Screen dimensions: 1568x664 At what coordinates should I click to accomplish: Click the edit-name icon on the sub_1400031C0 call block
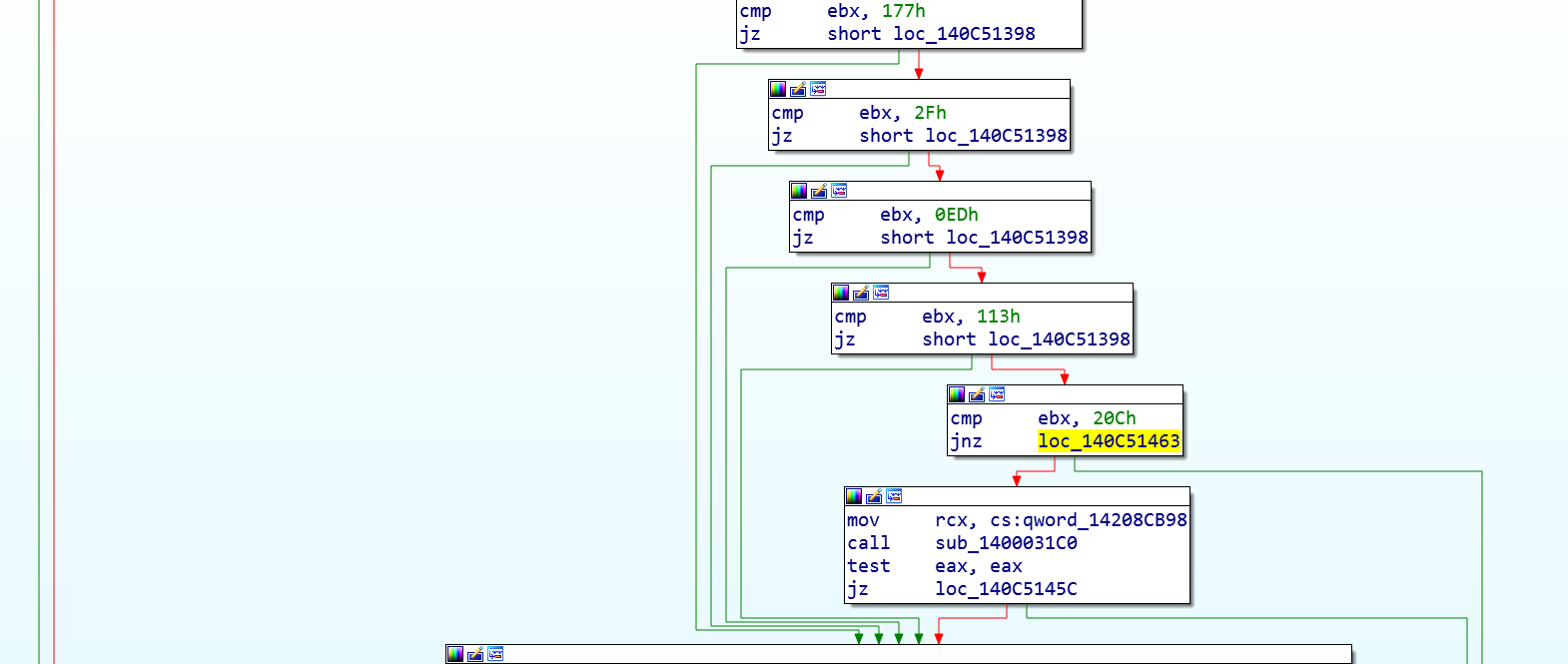coord(874,496)
